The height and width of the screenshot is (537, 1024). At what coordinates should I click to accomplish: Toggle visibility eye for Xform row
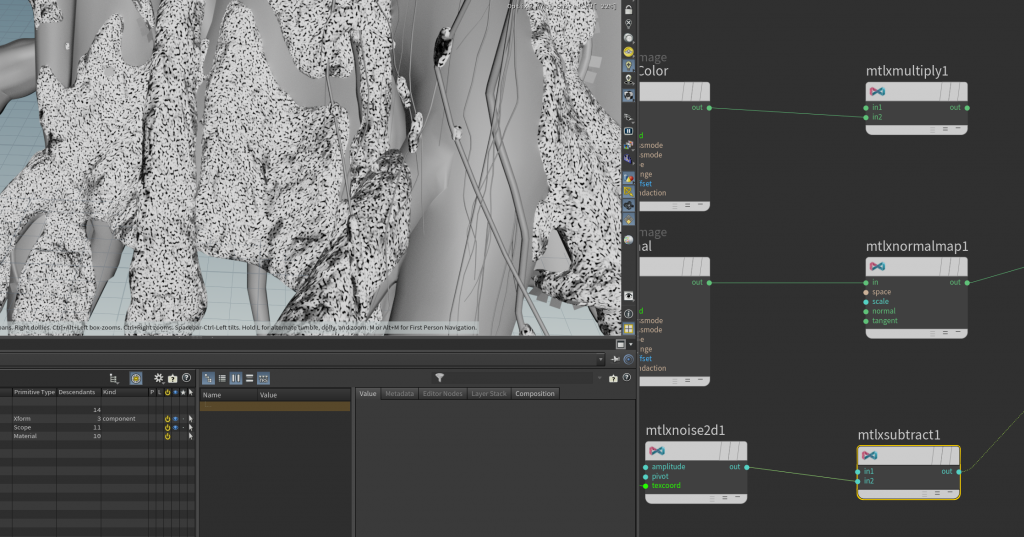[175, 419]
